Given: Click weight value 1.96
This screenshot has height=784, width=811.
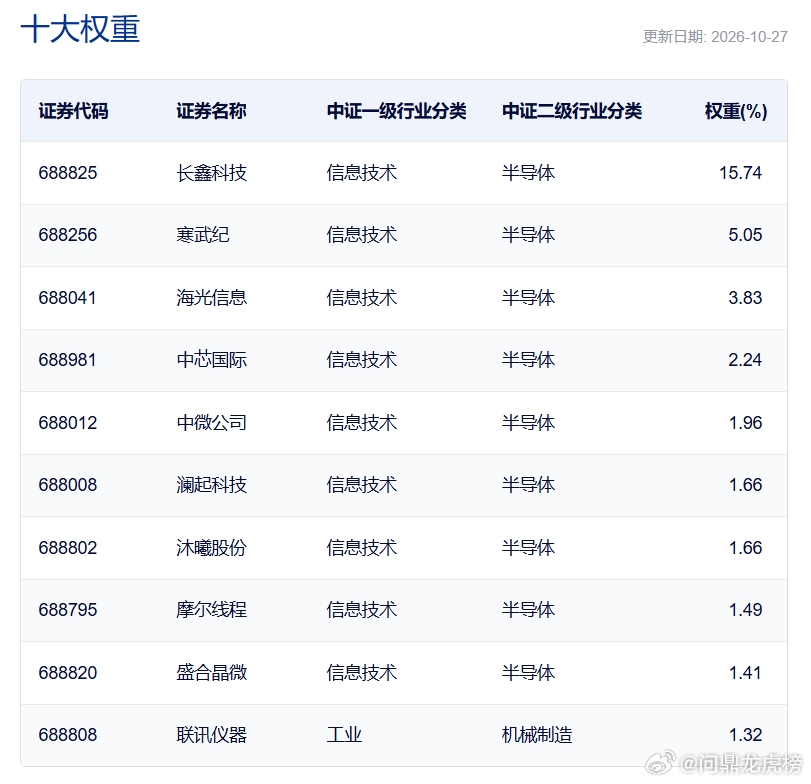Looking at the screenshot, I should pos(745,423).
